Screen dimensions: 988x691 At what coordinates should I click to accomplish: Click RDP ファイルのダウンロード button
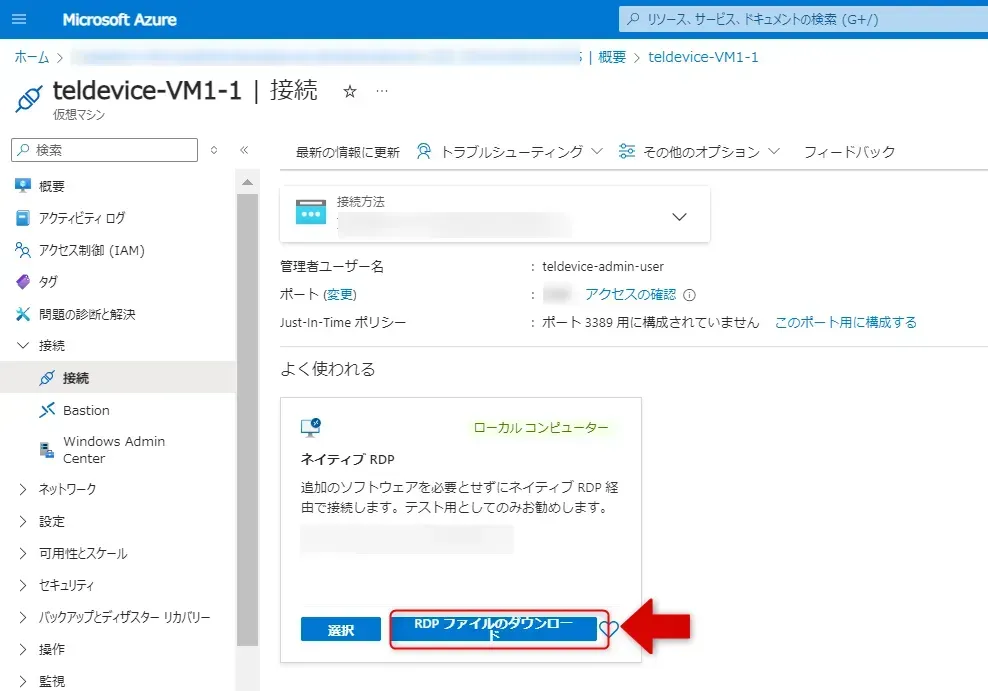(x=497, y=629)
